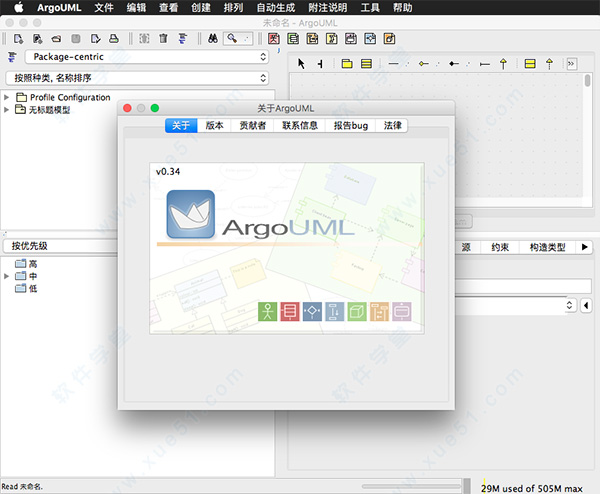Create a new sequence diagram
This screenshot has height=494, width=600.
click(x=312, y=39)
